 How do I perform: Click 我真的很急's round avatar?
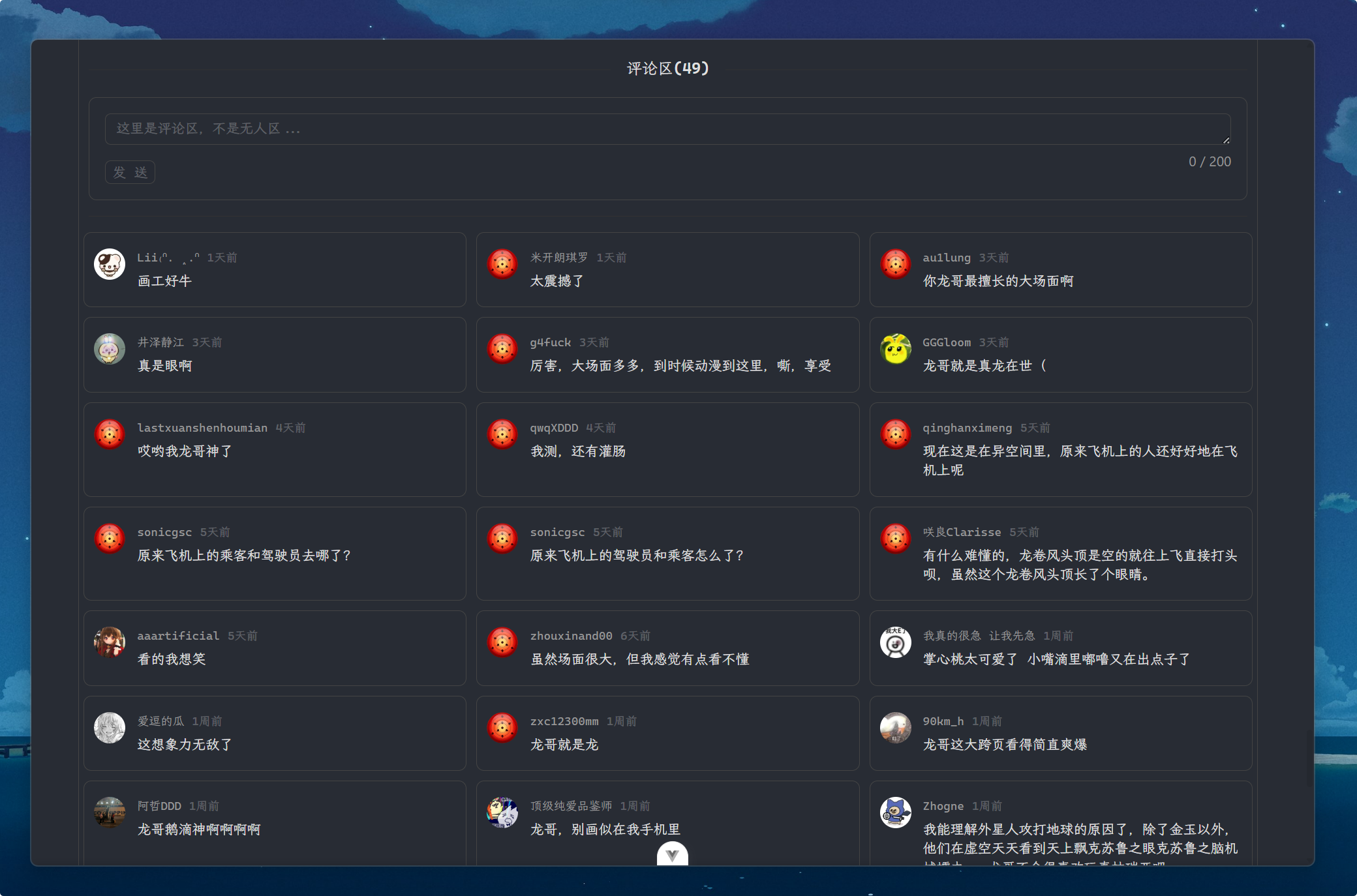[895, 642]
